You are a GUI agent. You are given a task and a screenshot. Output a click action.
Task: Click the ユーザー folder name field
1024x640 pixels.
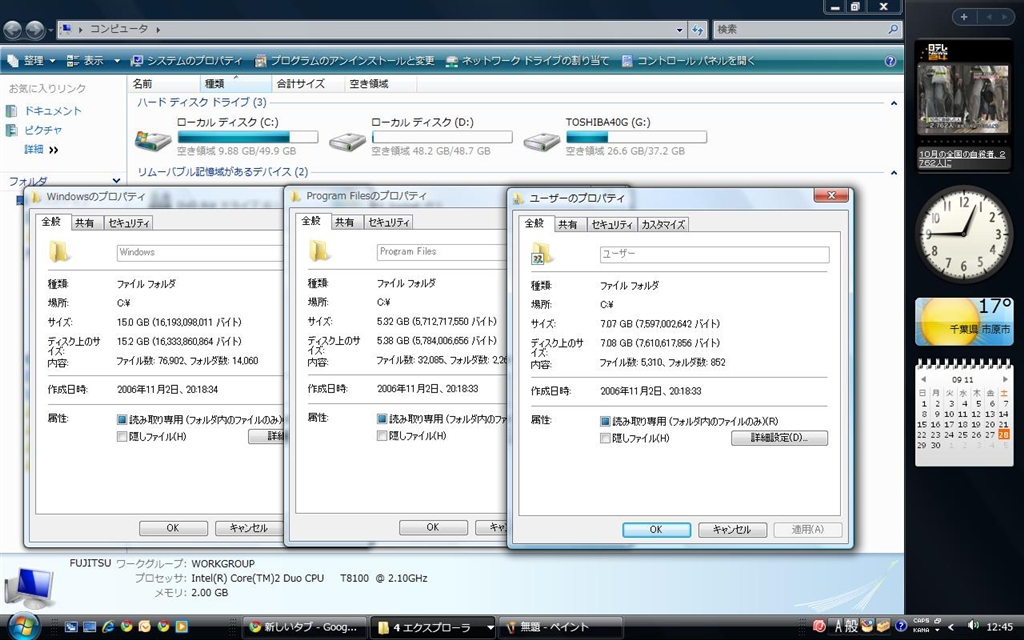point(714,254)
